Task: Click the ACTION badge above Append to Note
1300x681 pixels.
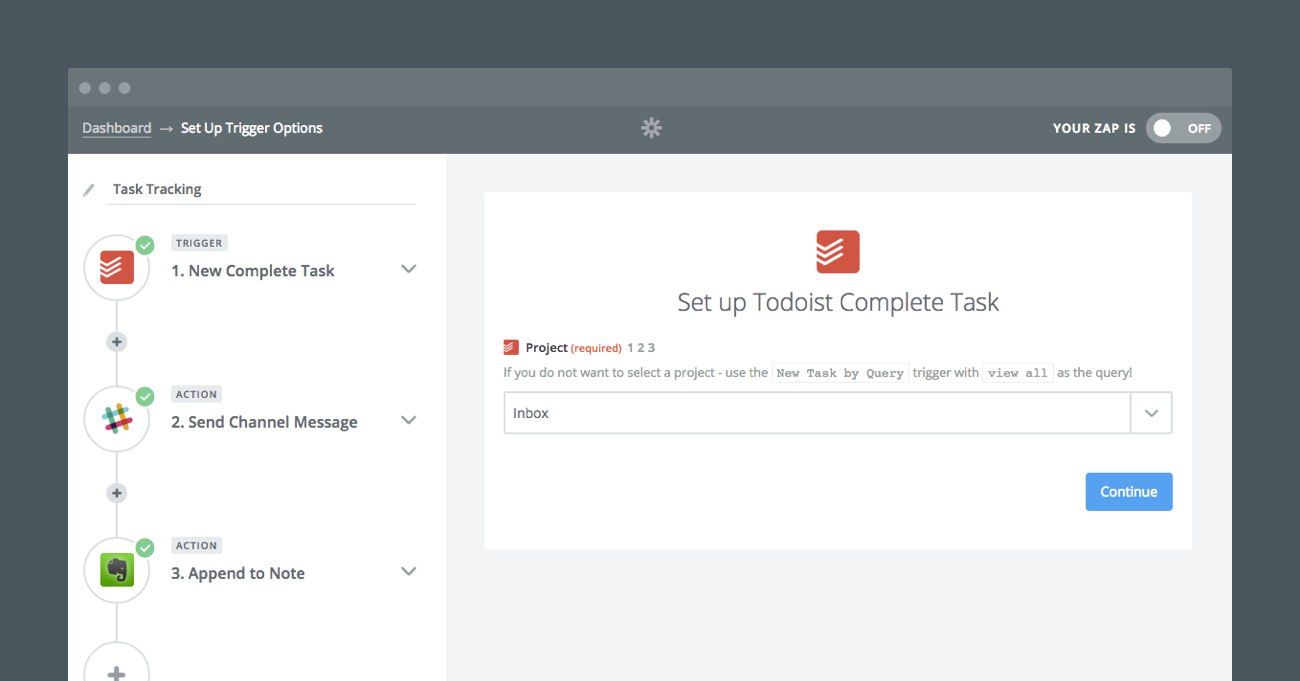Action: click(x=196, y=545)
